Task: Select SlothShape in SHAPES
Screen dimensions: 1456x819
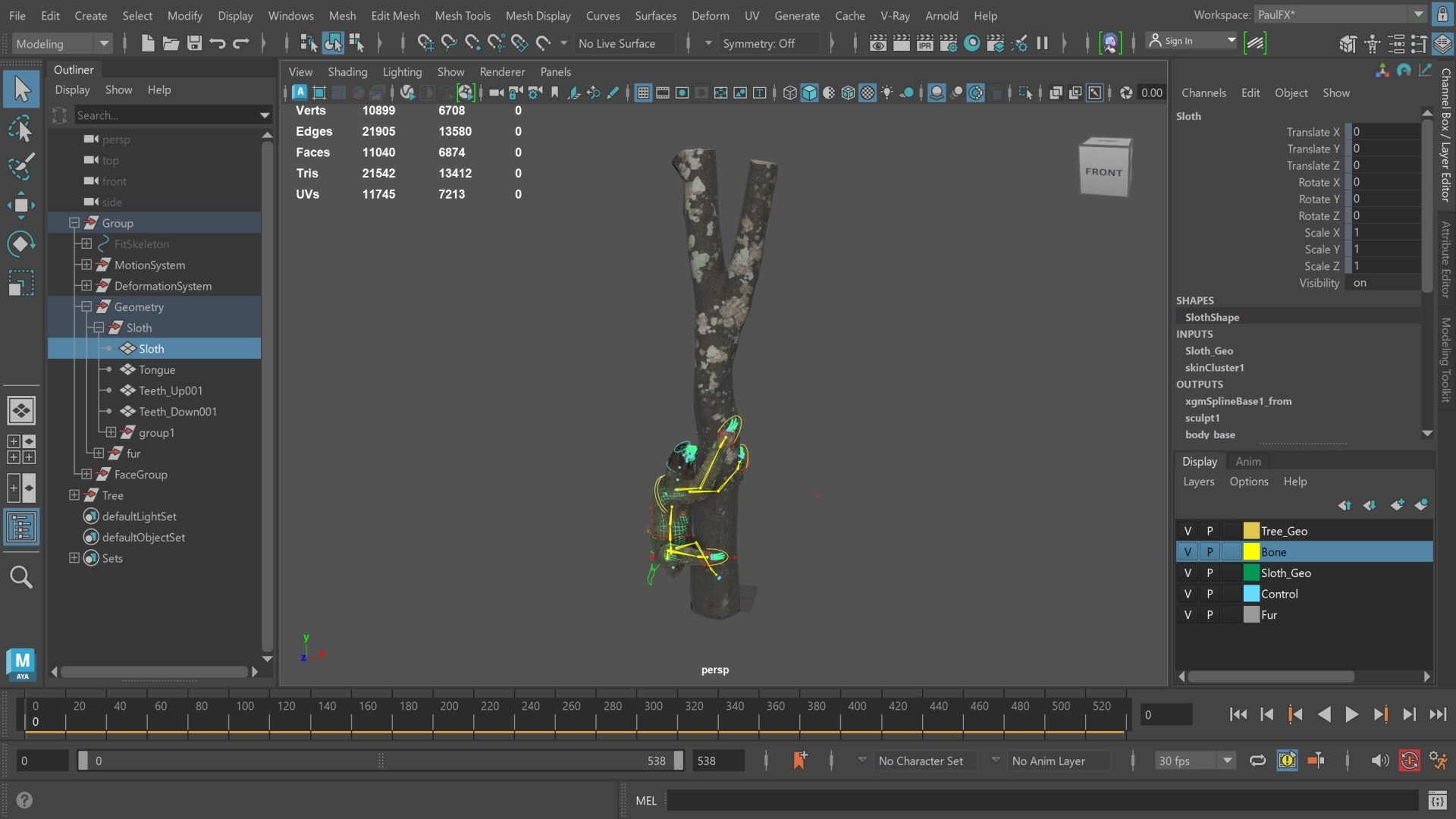Action: (1212, 317)
